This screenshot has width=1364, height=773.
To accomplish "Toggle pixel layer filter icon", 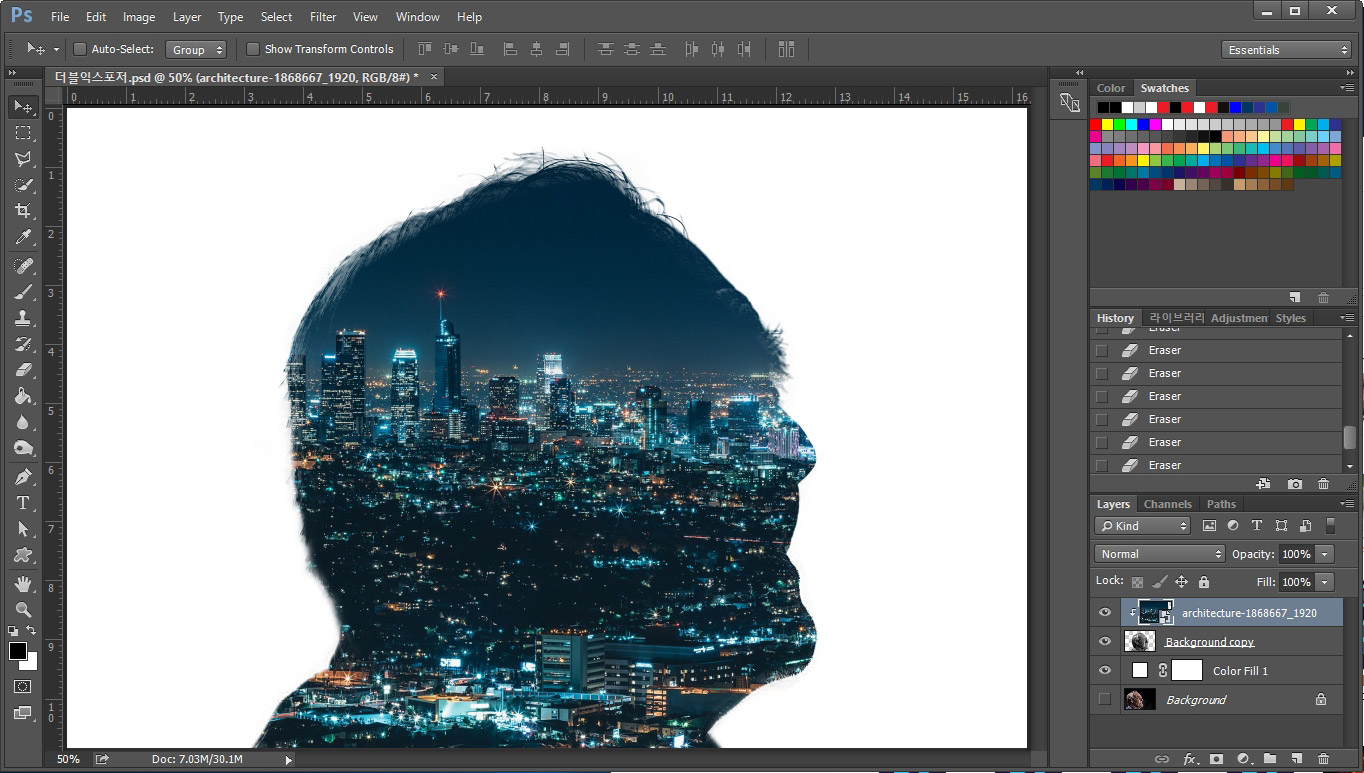I will coord(1210,526).
